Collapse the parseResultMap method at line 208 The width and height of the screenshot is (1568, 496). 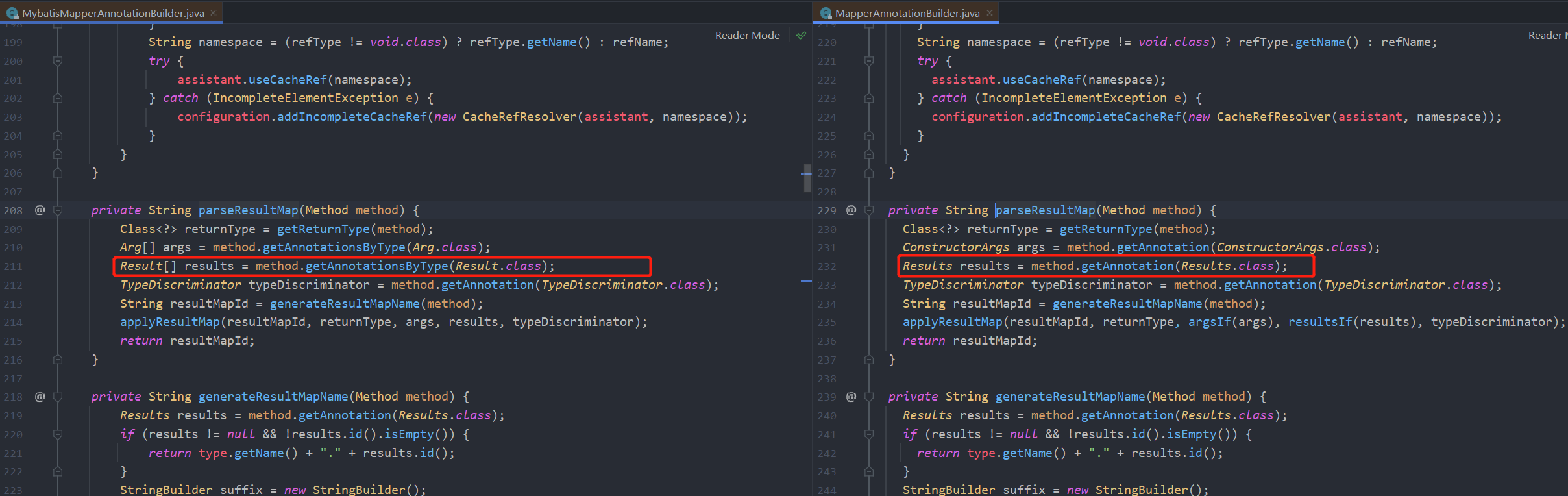(58, 210)
